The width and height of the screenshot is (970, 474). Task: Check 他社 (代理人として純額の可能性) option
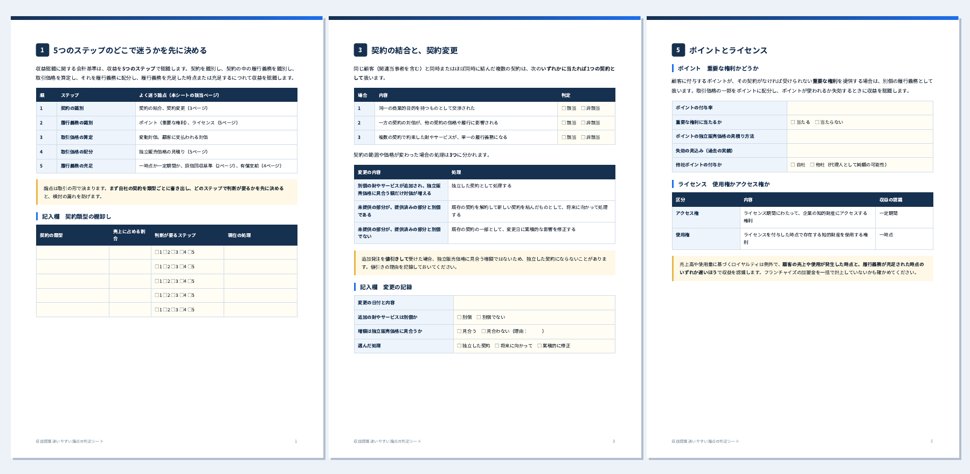812,165
